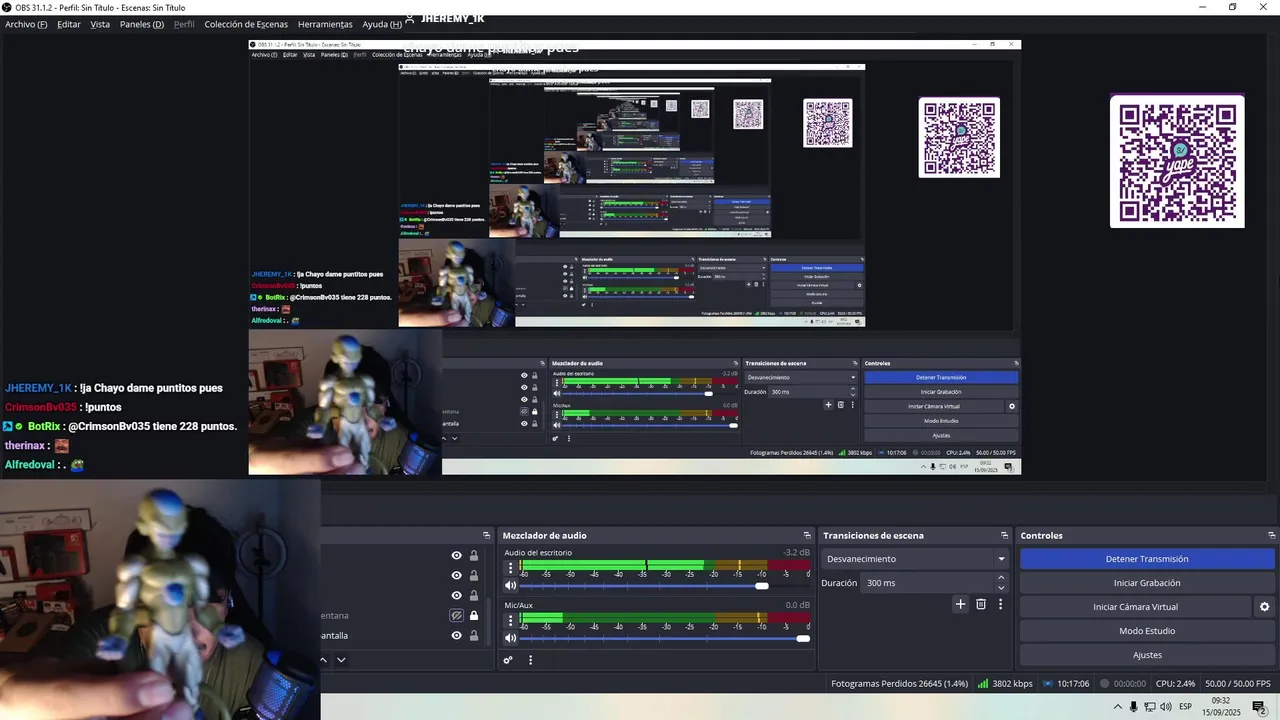Show hidden system tray icons chevron
1280x720 pixels.
click(1118, 707)
